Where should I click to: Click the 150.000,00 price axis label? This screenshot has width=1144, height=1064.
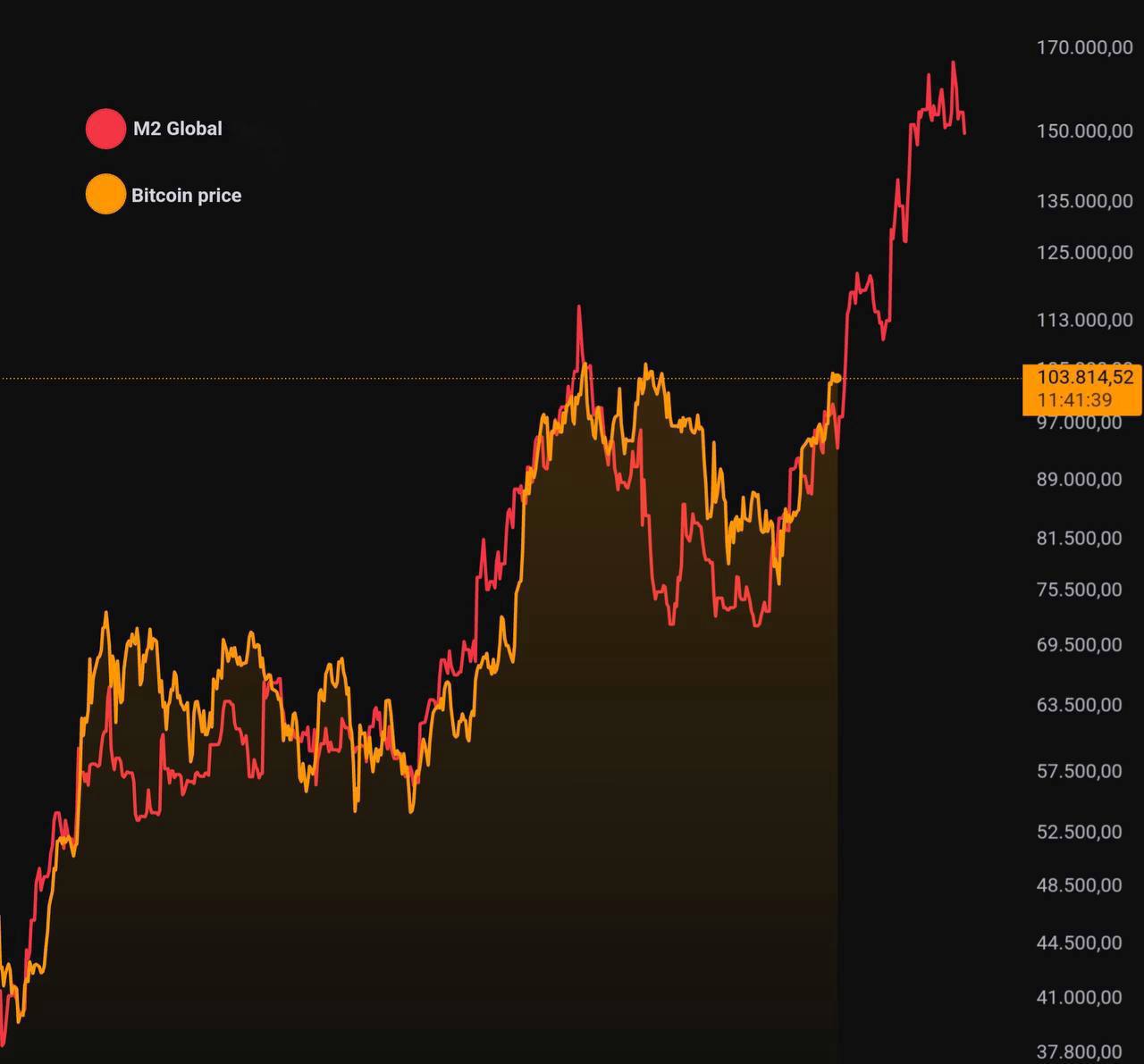[x=1085, y=130]
